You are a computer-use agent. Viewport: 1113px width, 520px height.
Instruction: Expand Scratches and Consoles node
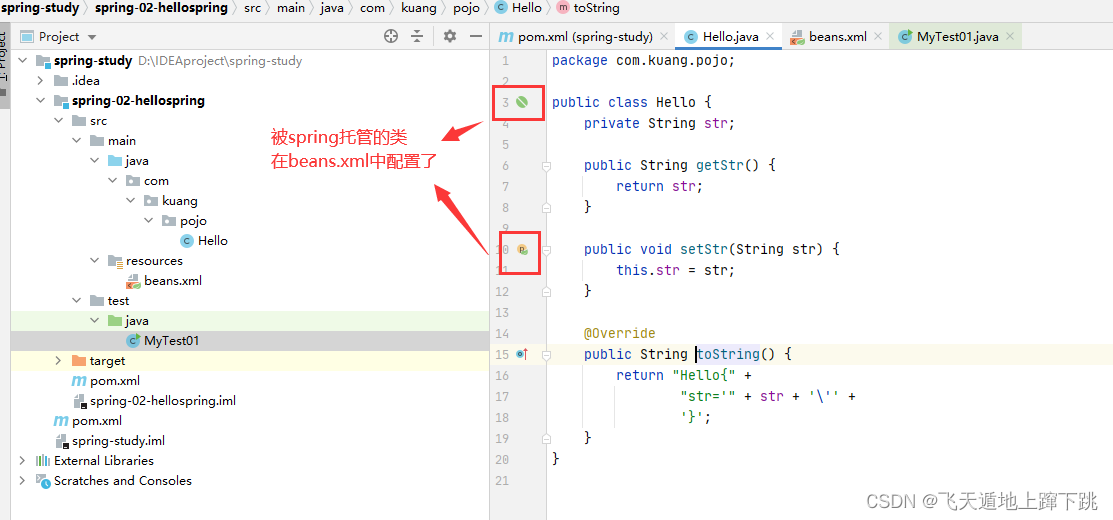click(x=23, y=480)
